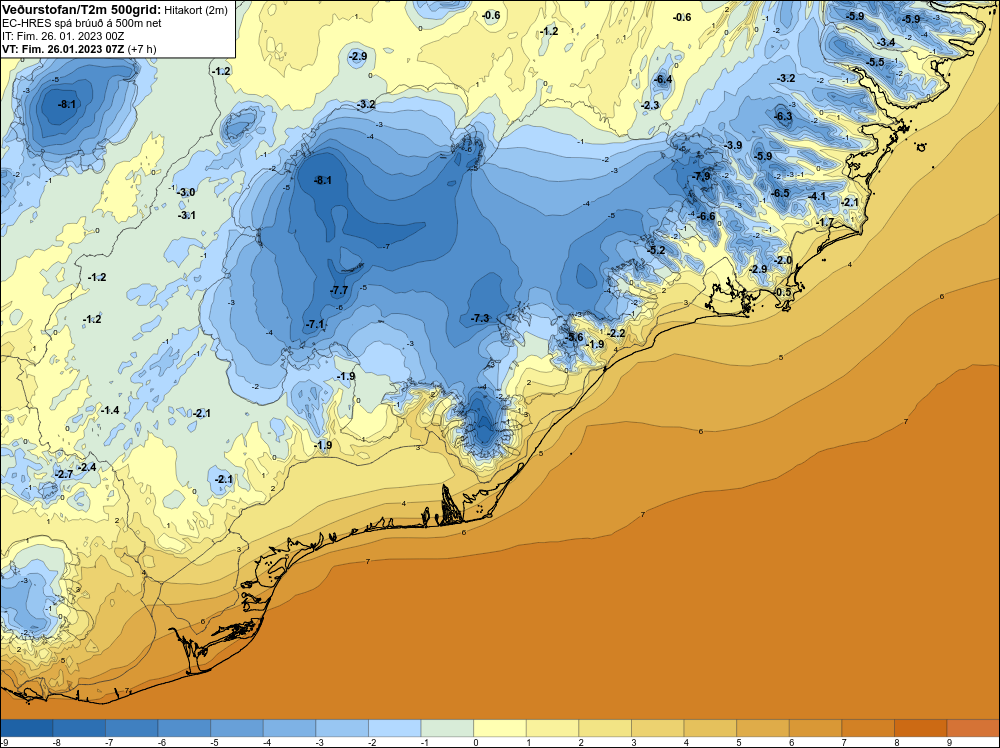Select legend swatch between 0 and 1
The height and width of the screenshot is (748, 1000).
[x=500, y=728]
